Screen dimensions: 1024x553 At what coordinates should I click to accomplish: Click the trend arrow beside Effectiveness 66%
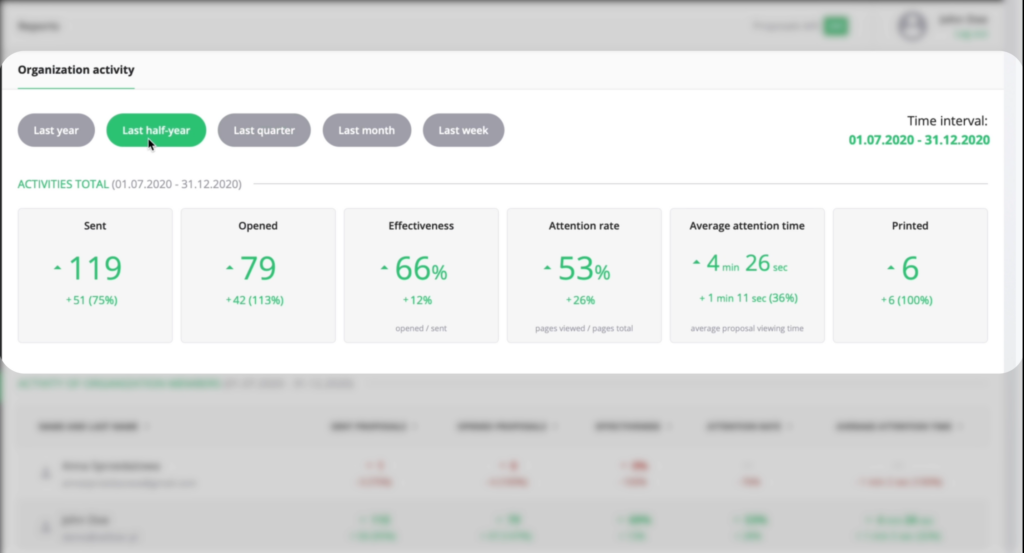[x=384, y=268]
